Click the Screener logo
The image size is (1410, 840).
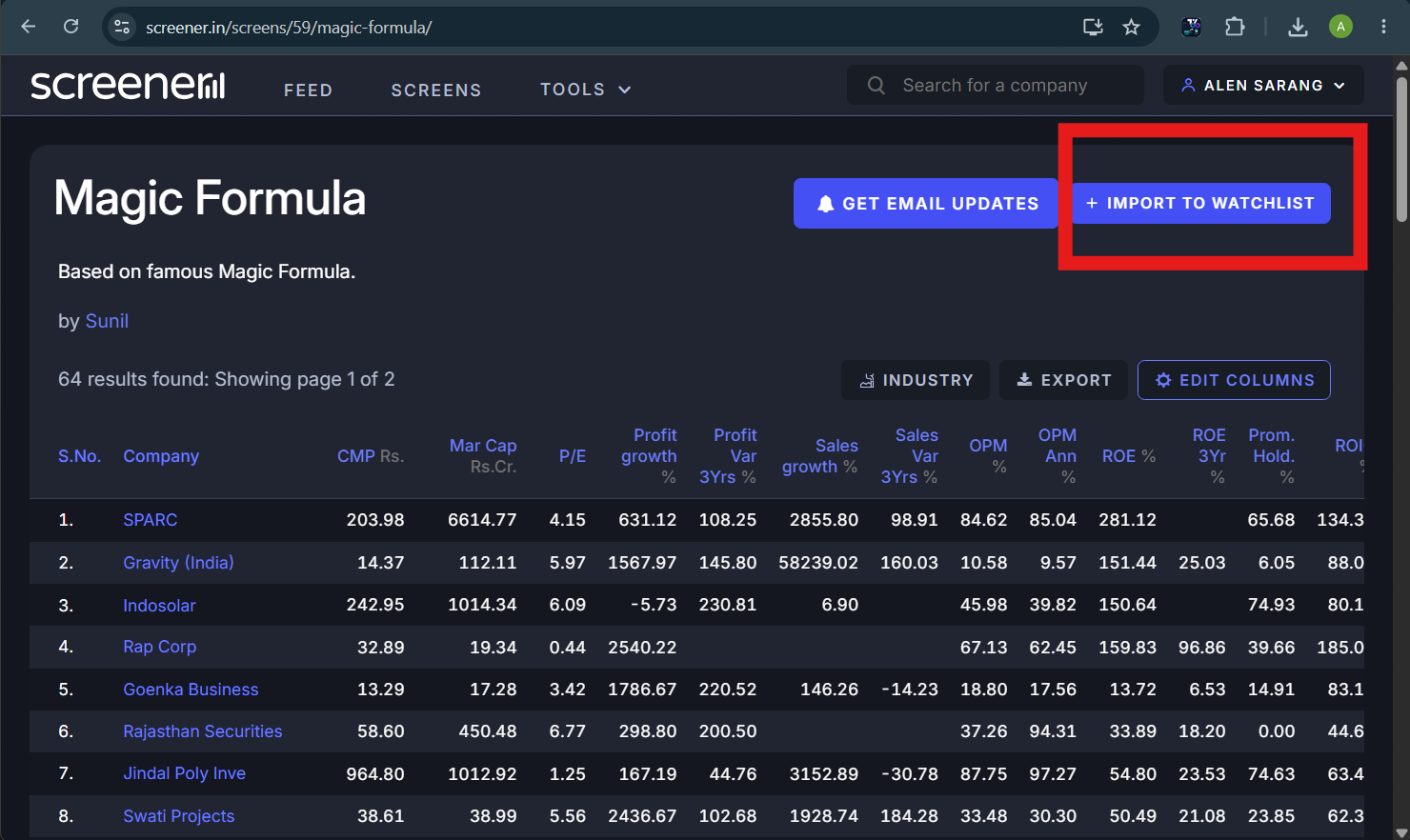[128, 85]
